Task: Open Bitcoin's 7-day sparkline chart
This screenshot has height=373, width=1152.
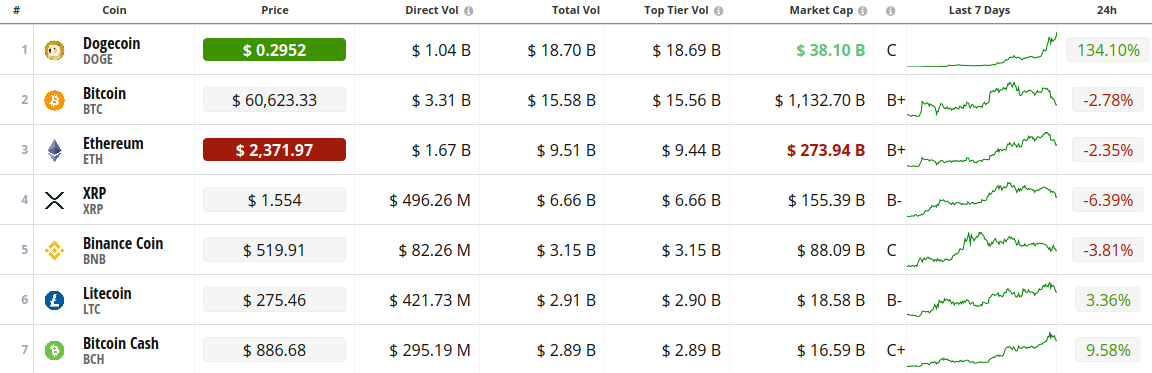Action: pos(982,100)
